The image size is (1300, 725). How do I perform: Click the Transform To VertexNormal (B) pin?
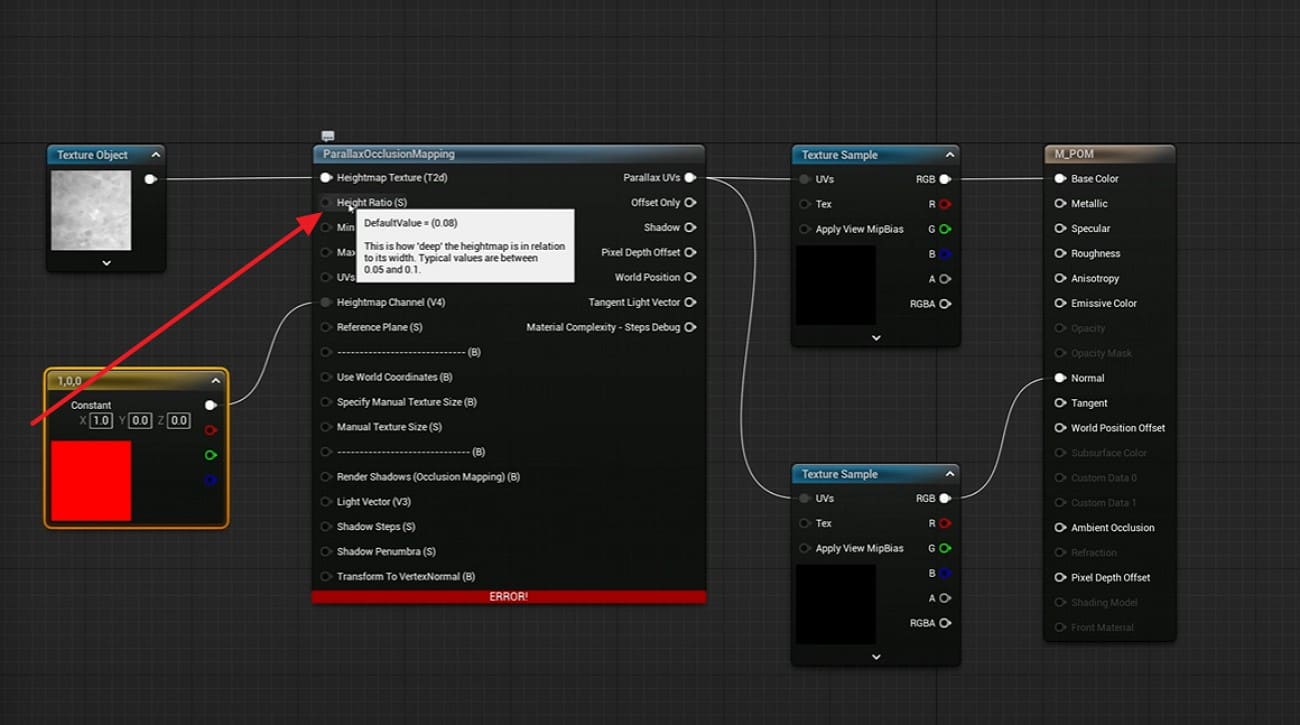pyautogui.click(x=326, y=576)
